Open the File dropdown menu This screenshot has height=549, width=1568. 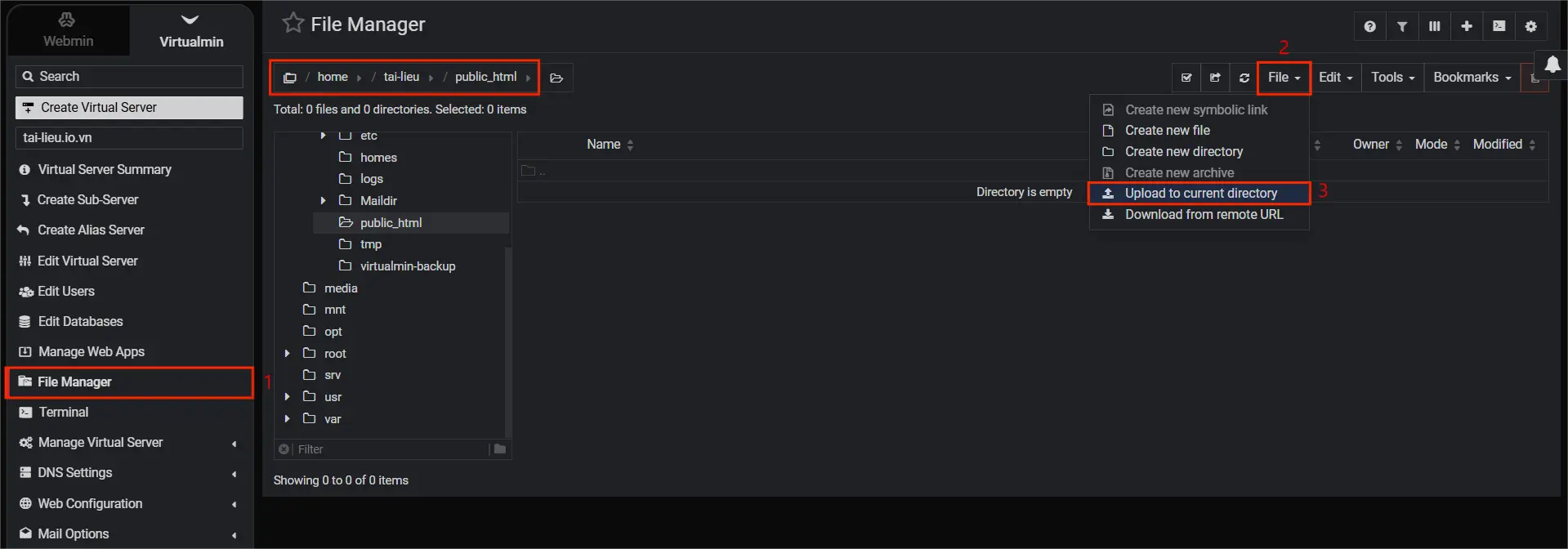(1284, 78)
